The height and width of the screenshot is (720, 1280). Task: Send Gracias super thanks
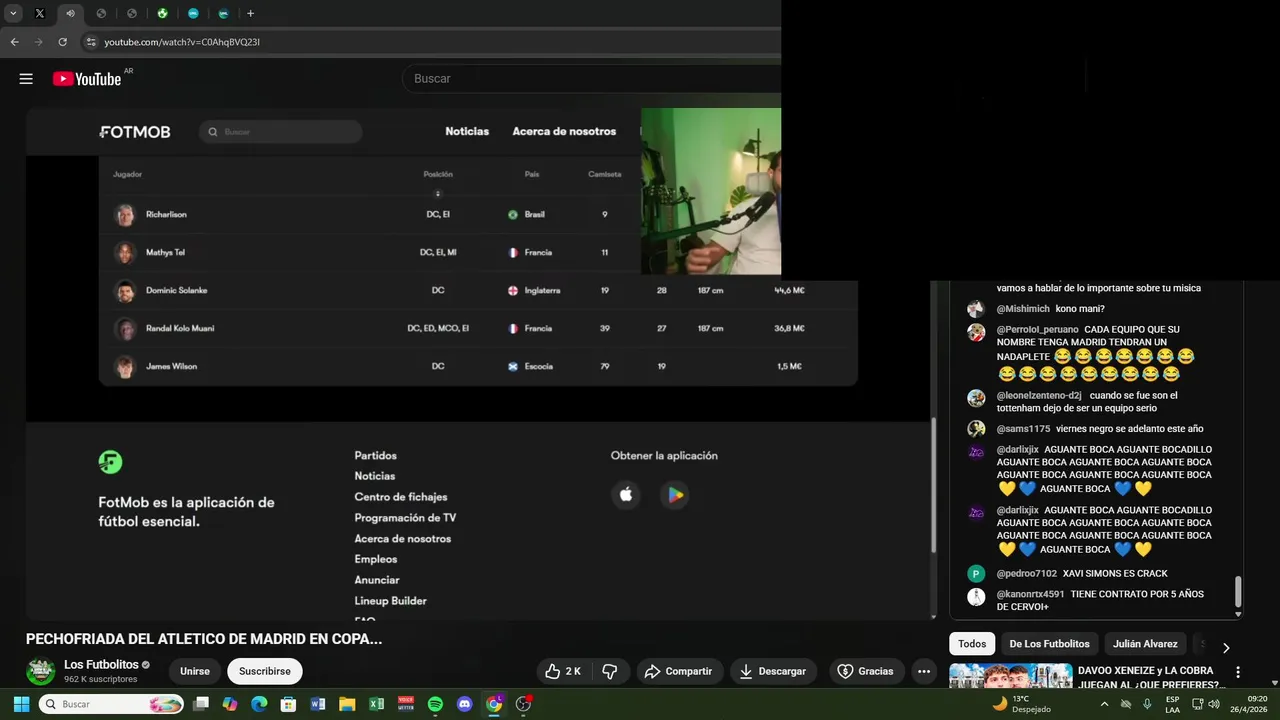(865, 671)
